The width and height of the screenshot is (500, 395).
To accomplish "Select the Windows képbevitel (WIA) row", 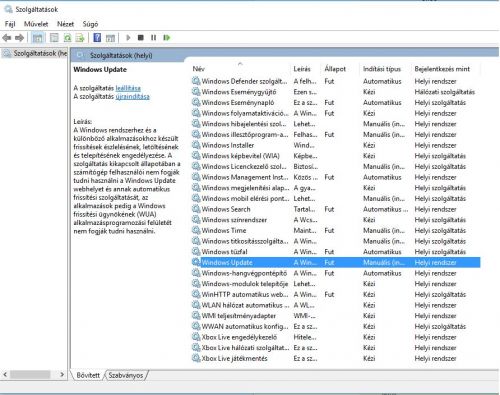I will pyautogui.click(x=336, y=156).
